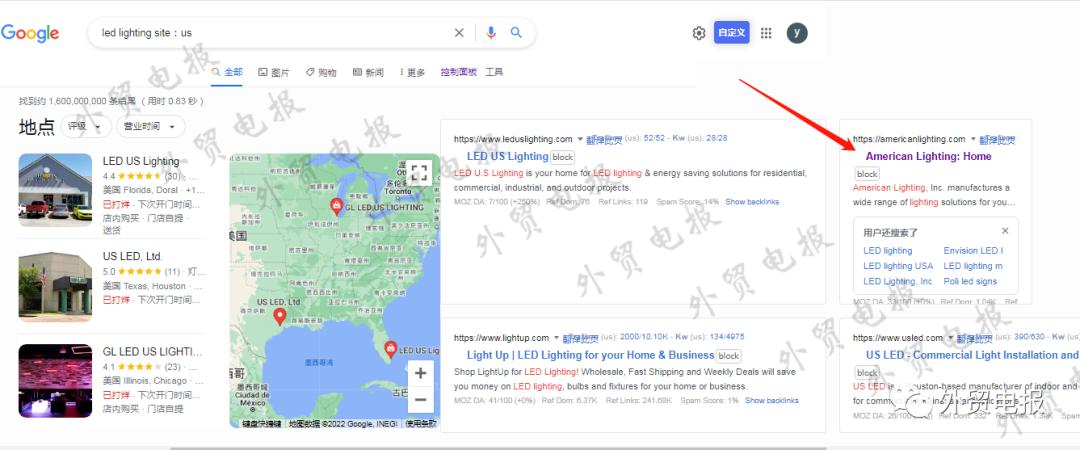Click the blue 自定义 button

(731, 32)
